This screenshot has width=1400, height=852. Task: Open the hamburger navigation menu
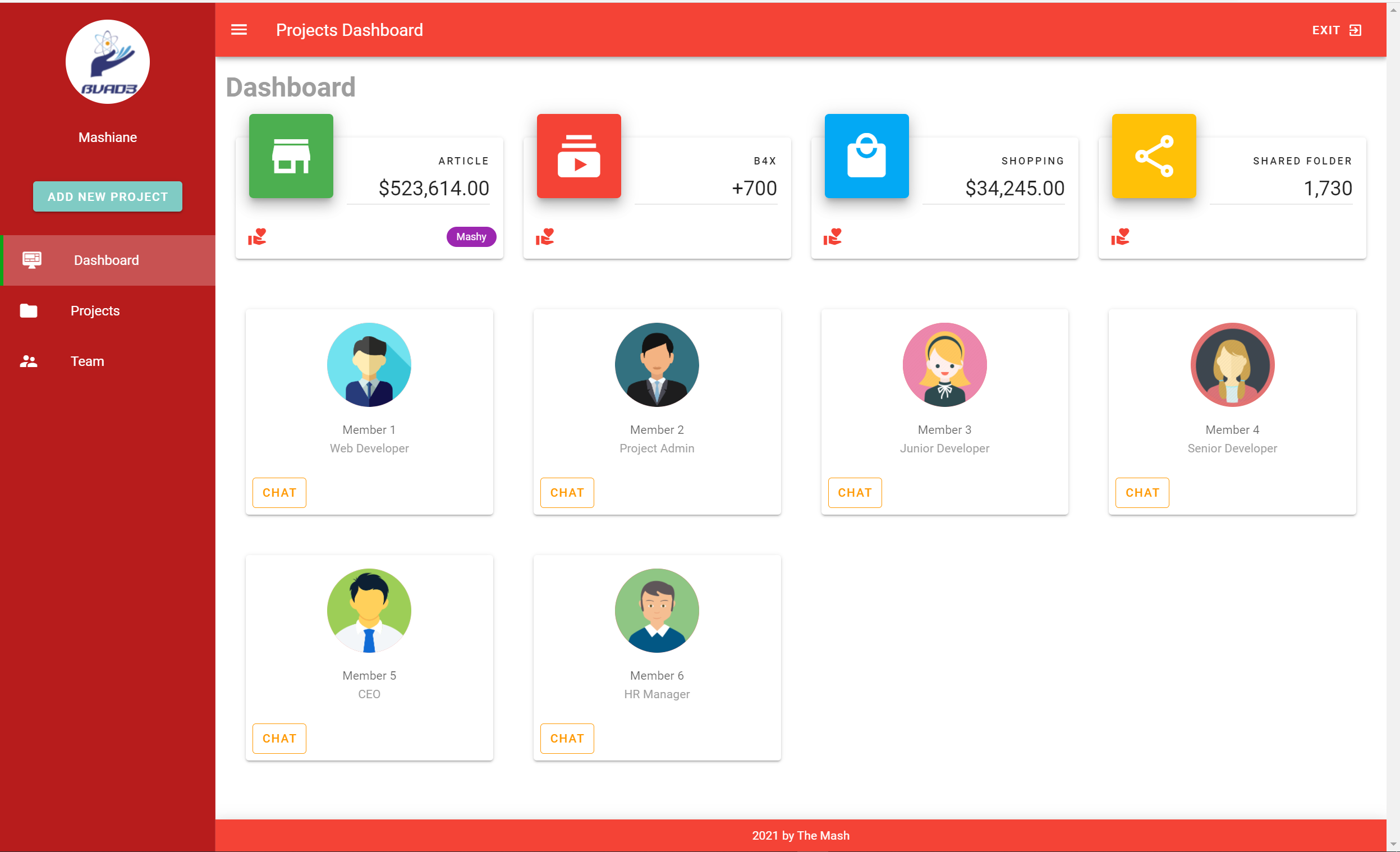click(238, 30)
